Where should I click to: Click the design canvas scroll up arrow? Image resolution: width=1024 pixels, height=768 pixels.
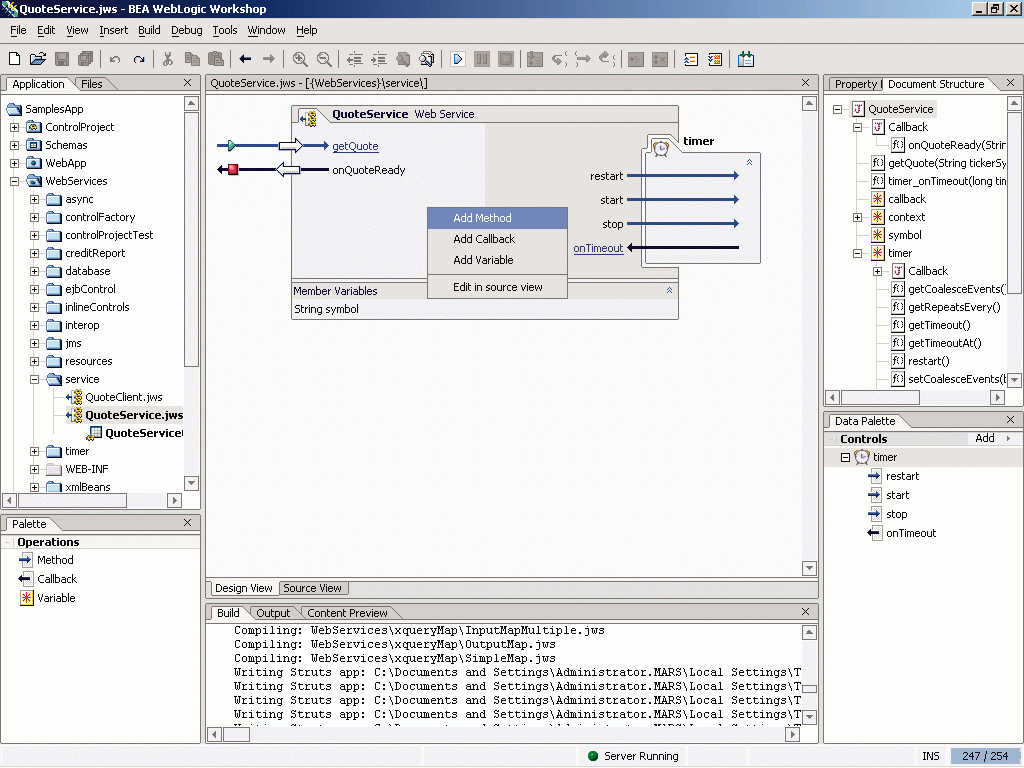tap(809, 103)
